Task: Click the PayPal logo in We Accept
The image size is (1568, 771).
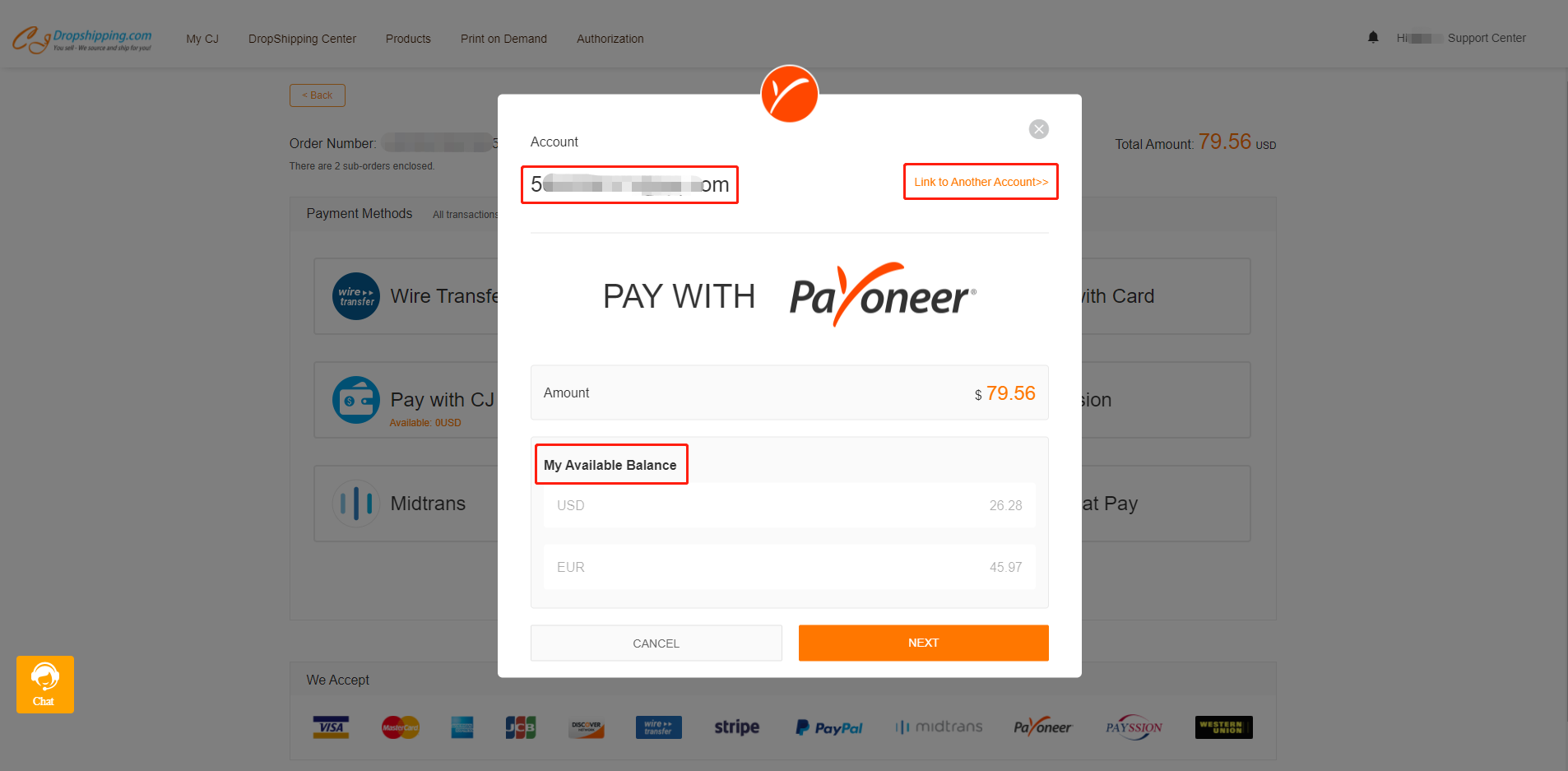Action: [x=829, y=727]
